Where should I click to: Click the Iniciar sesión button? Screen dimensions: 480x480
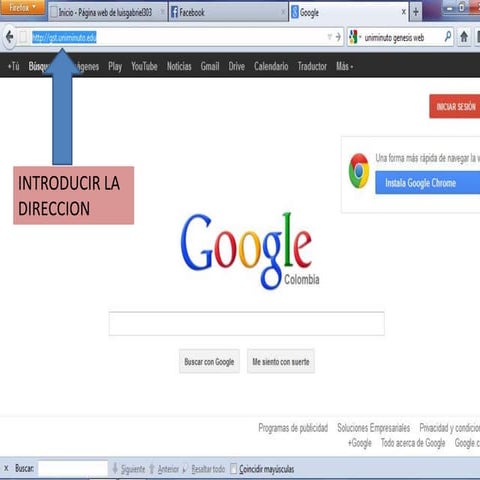coord(455,106)
